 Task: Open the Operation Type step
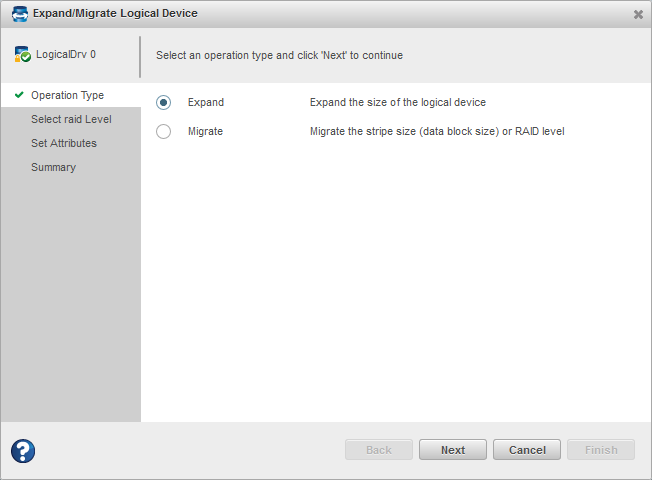coord(67,96)
